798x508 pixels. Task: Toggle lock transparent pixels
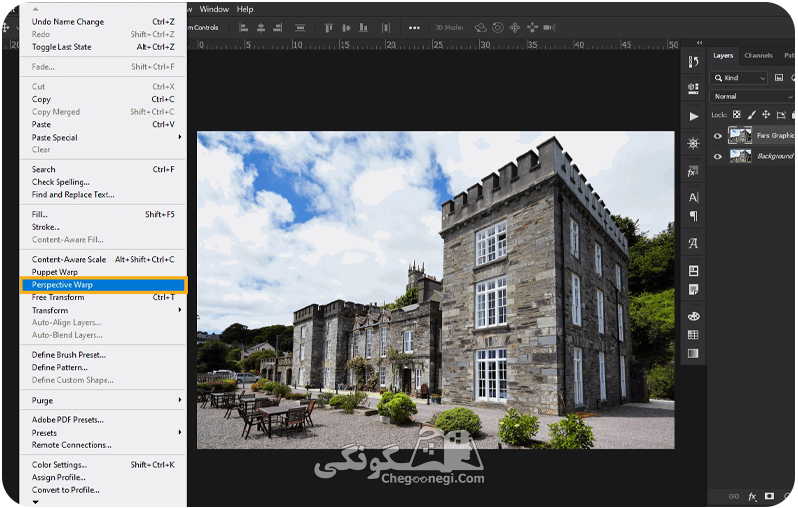coord(736,115)
